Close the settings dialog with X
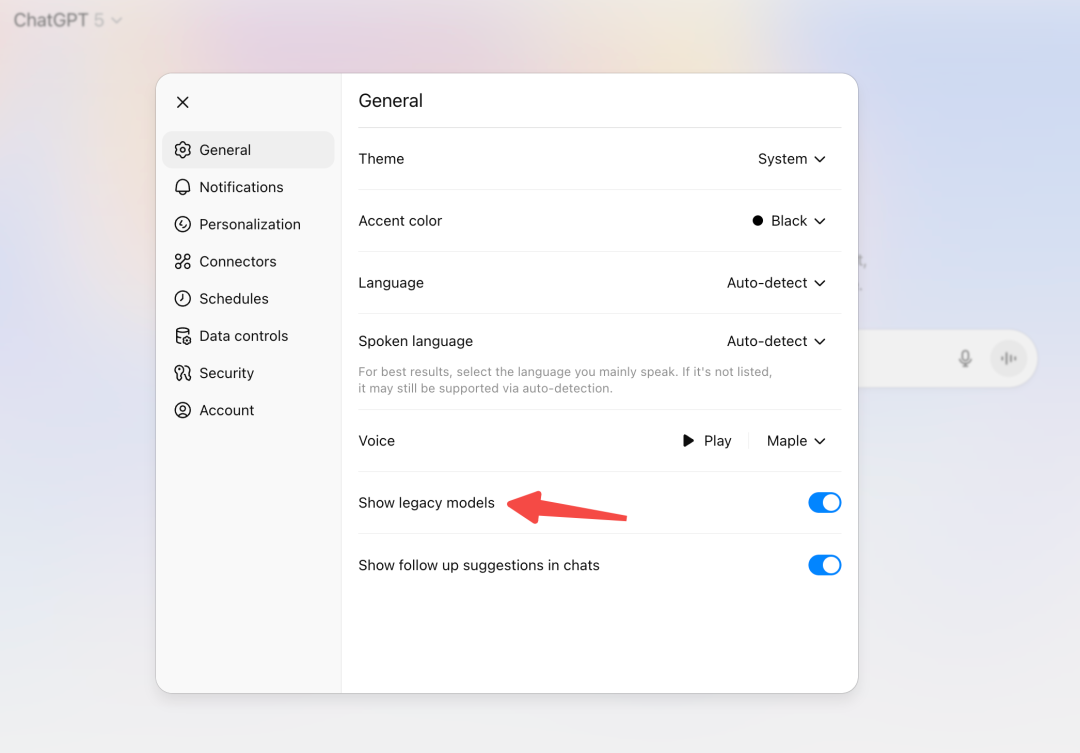Screen dimensions: 1080x753 [x=183, y=102]
